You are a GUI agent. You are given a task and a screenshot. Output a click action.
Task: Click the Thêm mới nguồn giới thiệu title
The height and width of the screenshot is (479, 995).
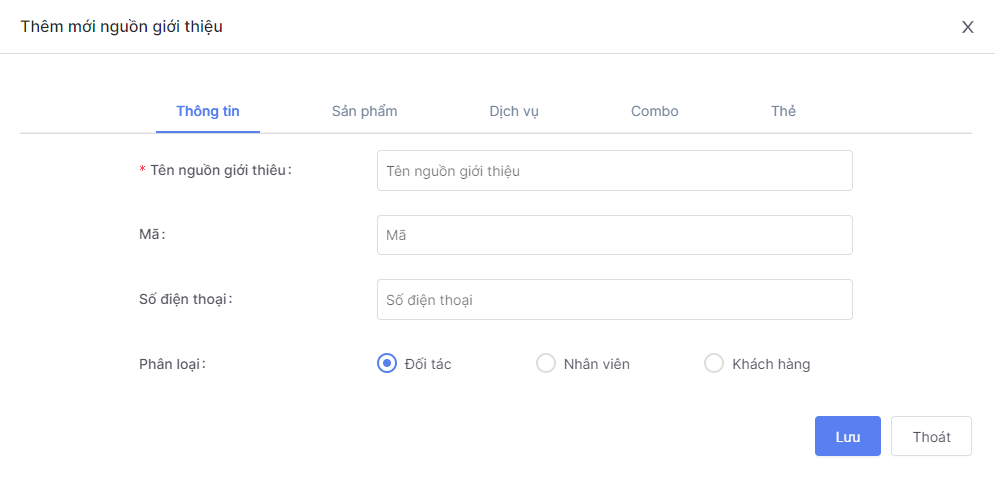coord(121,27)
